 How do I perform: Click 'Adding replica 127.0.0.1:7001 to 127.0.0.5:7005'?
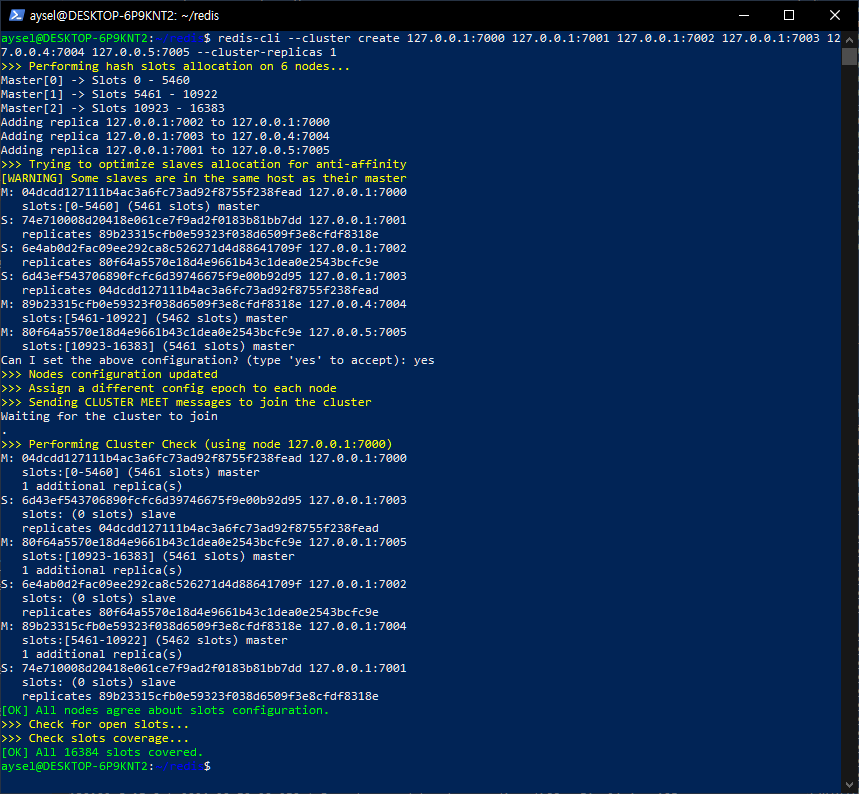coord(165,150)
